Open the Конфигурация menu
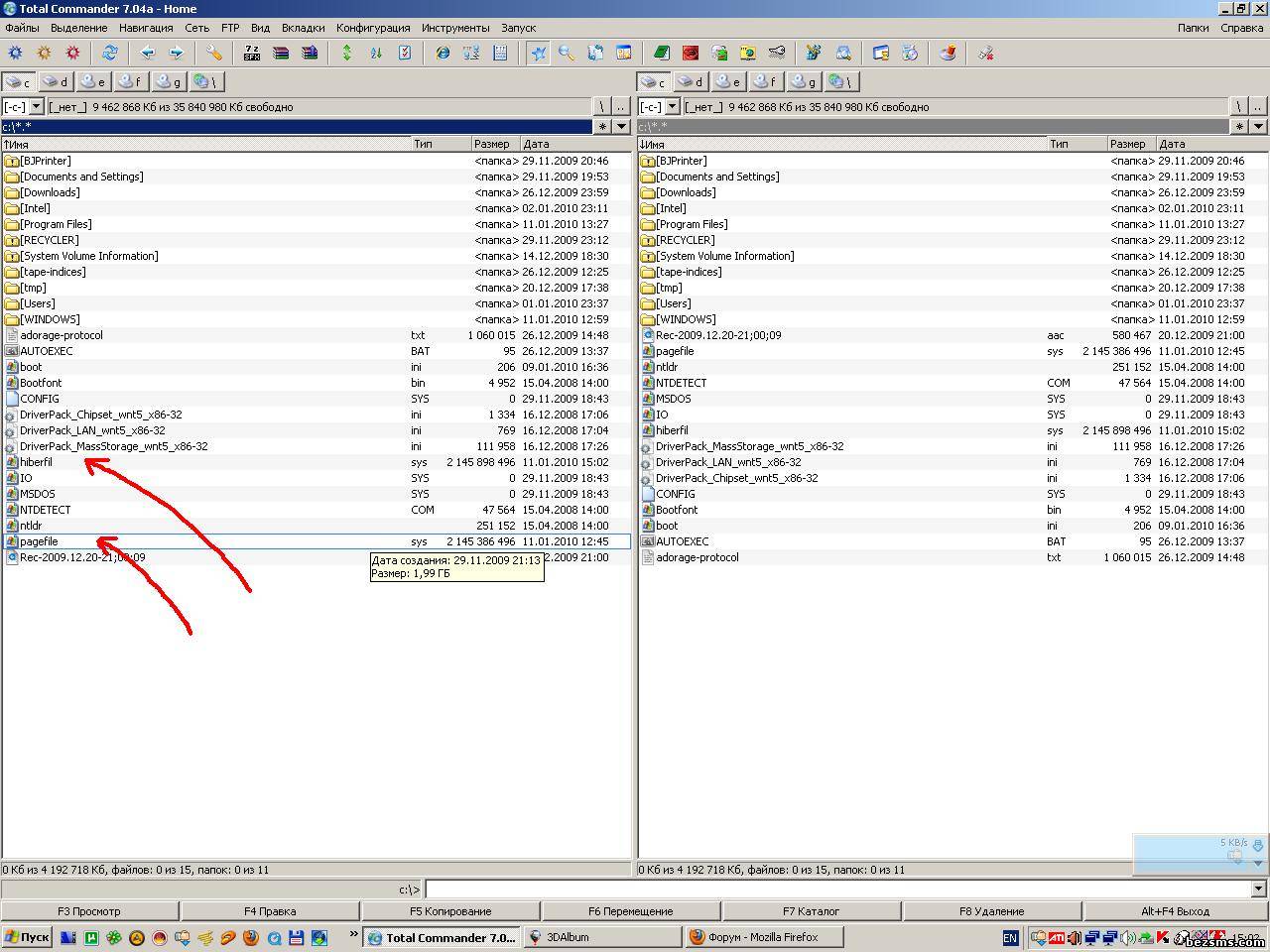1270x952 pixels. tap(373, 28)
